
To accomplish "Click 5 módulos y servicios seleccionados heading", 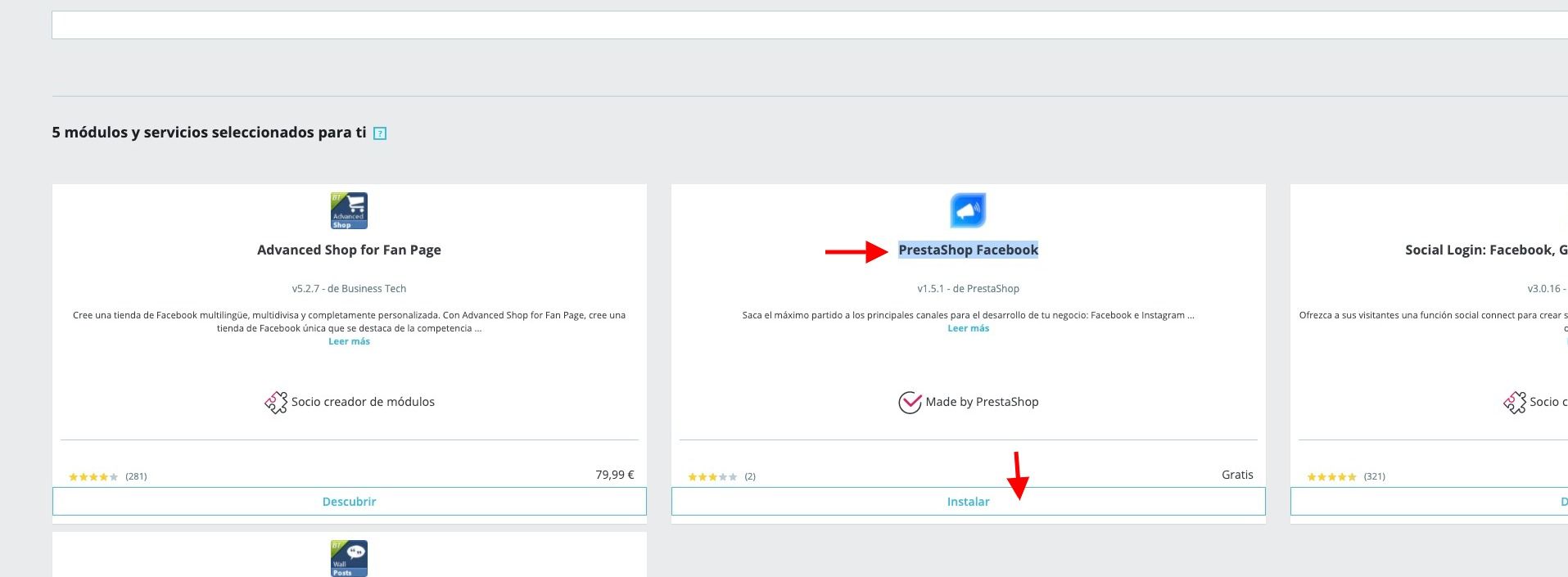I will pos(209,133).
